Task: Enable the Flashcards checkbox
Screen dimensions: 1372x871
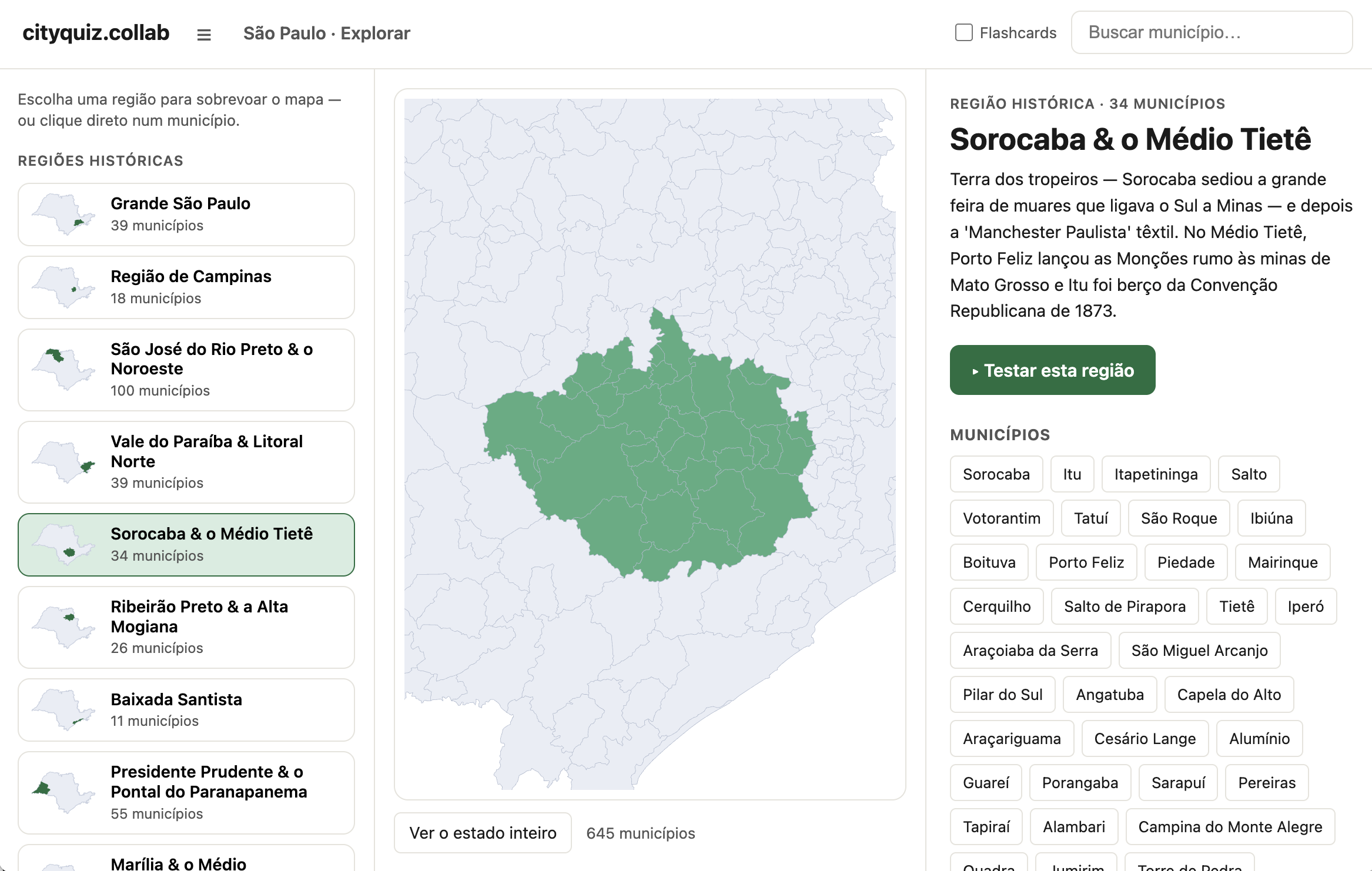Action: tap(964, 32)
